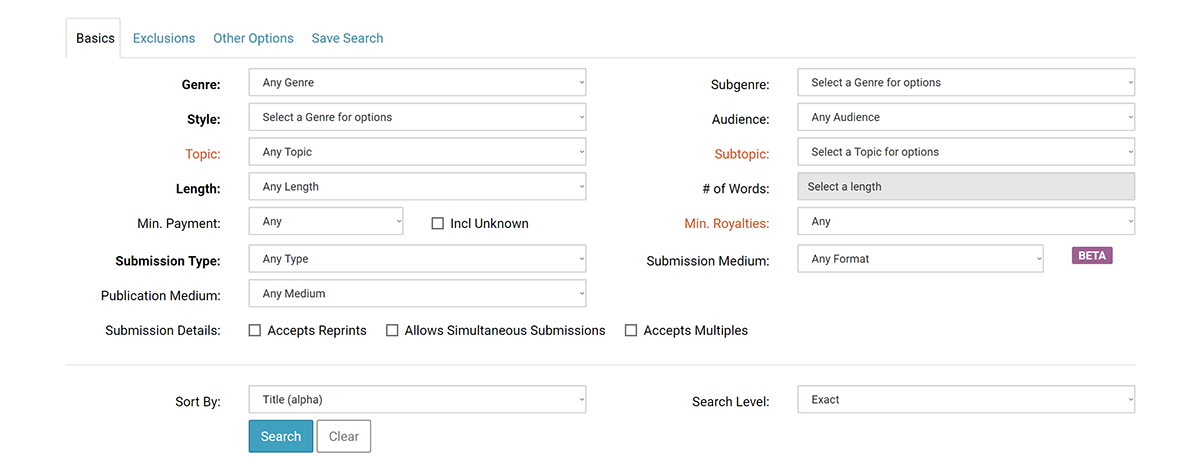1200x470 pixels.
Task: Select the Basics tab
Action: (x=95, y=38)
